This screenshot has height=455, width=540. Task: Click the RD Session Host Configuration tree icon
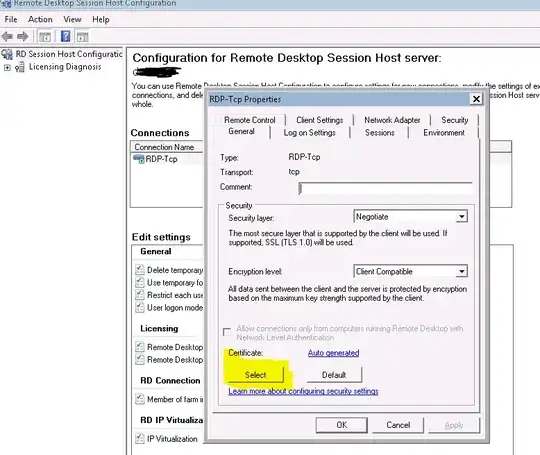pyautogui.click(x=7, y=54)
